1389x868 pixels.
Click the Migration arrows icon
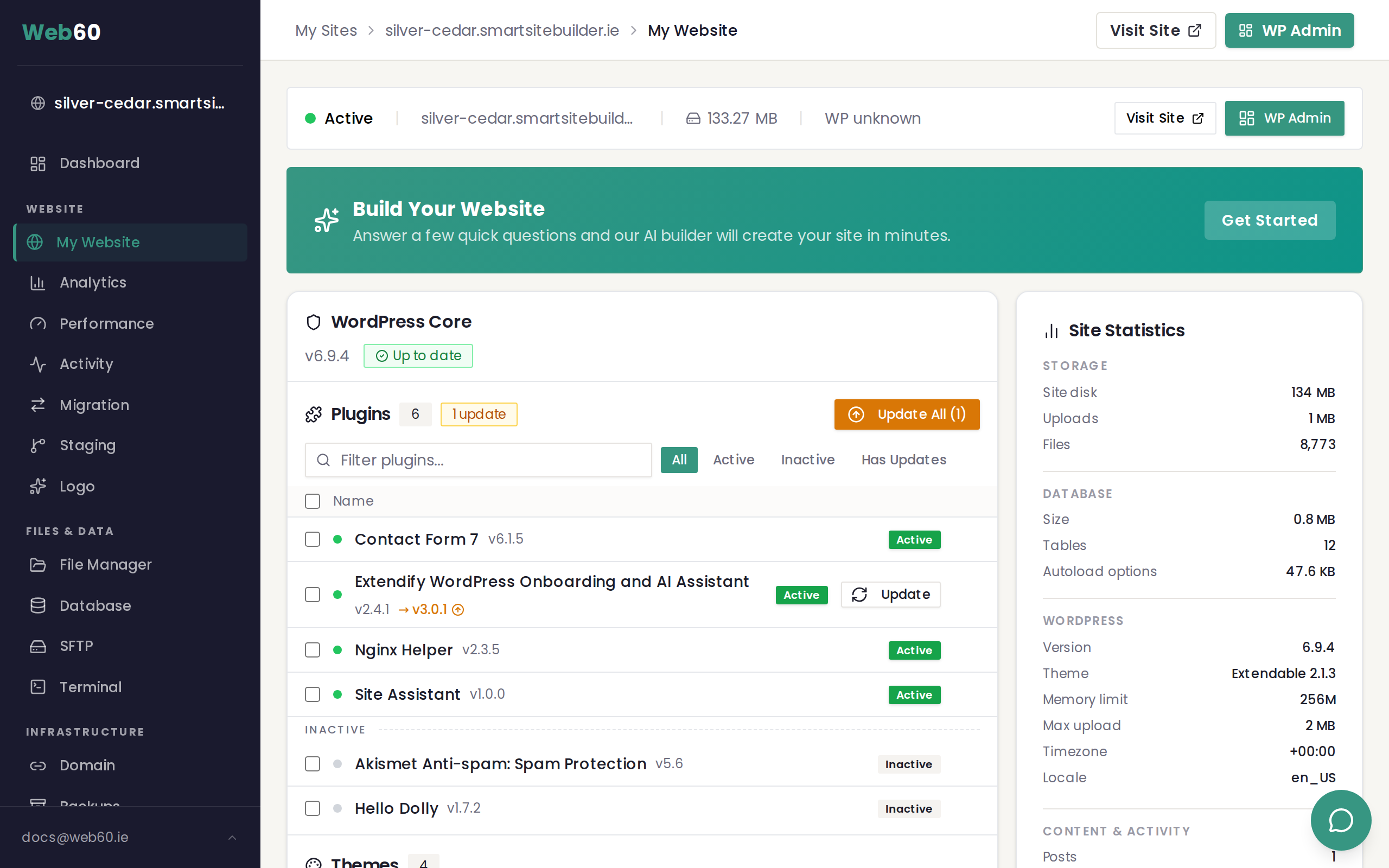[38, 405]
